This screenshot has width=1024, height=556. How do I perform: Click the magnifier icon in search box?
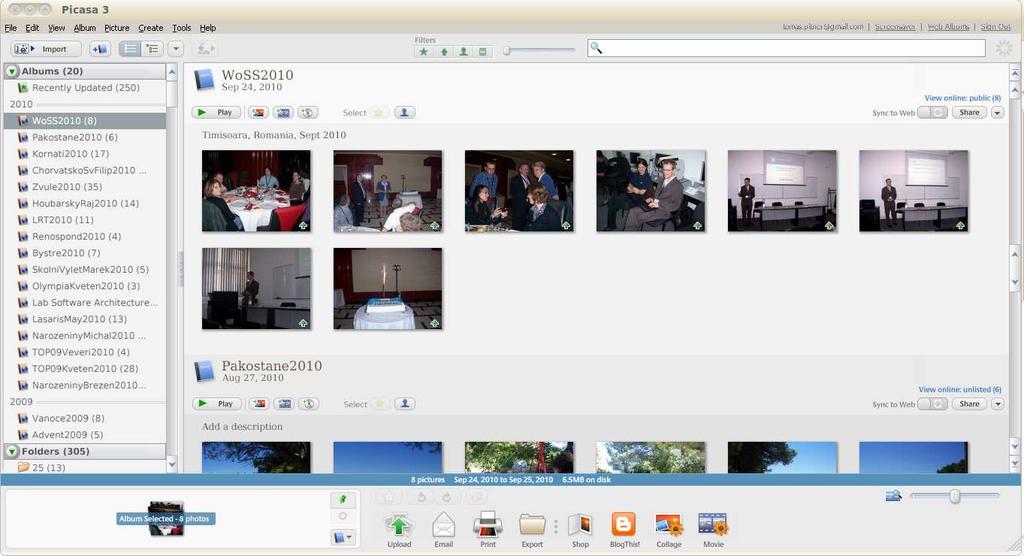[596, 48]
